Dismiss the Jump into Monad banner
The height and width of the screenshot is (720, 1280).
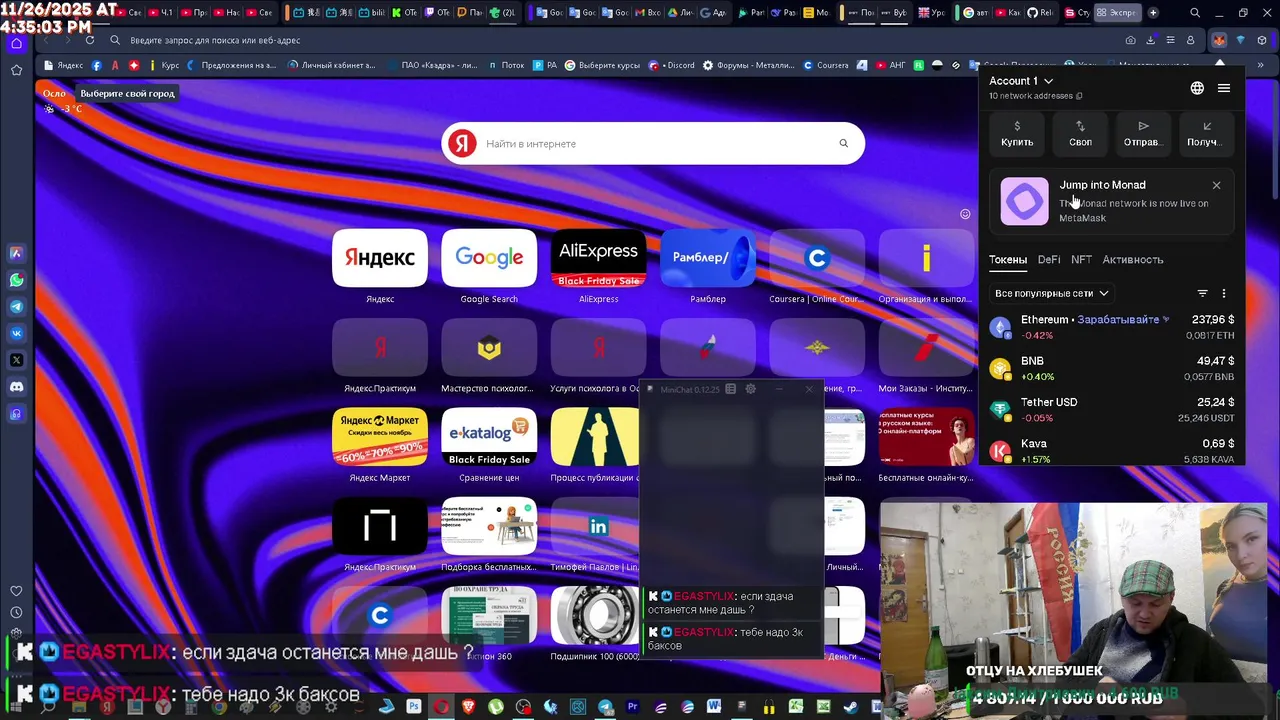tap(1216, 185)
